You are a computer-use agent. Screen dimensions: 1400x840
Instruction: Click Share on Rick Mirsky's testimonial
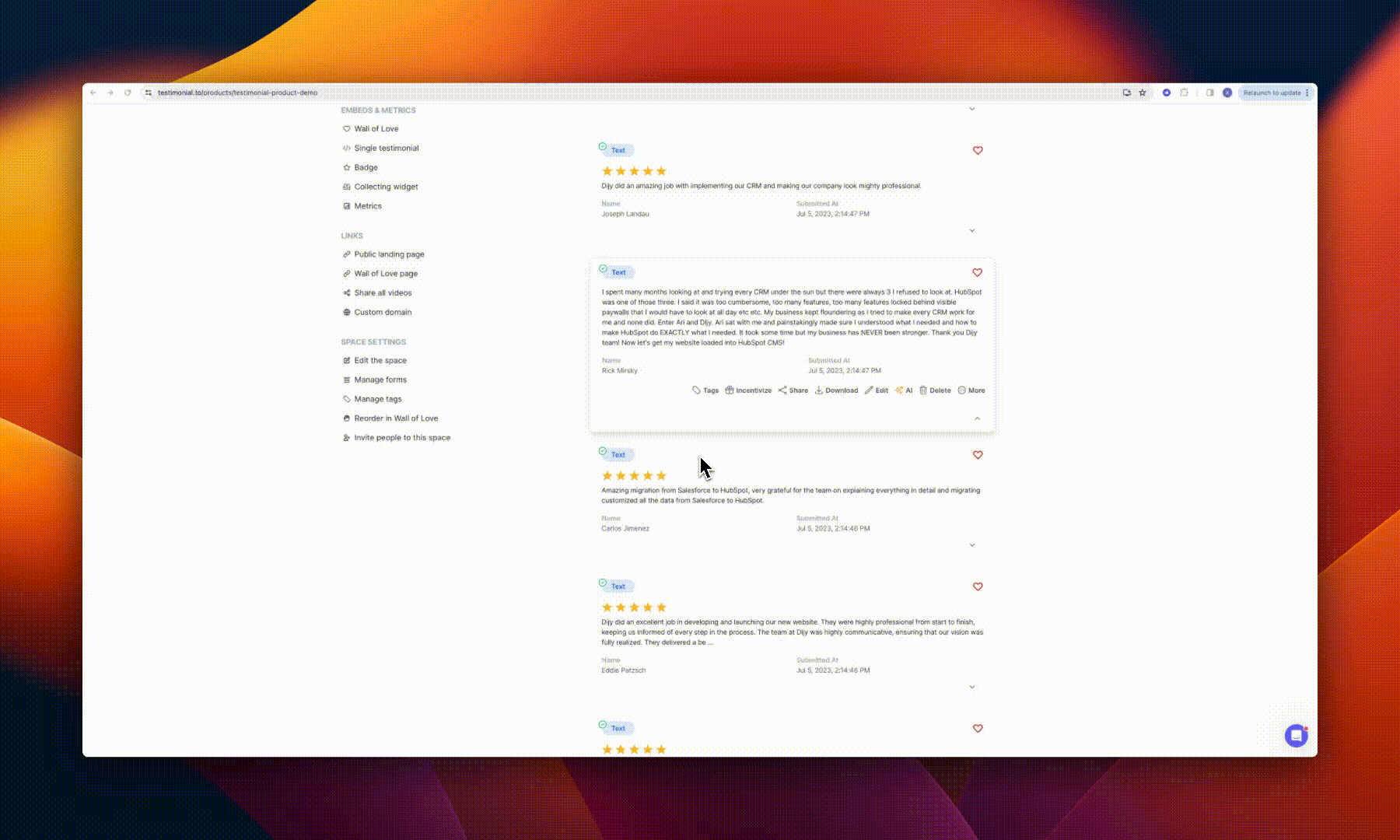[793, 390]
